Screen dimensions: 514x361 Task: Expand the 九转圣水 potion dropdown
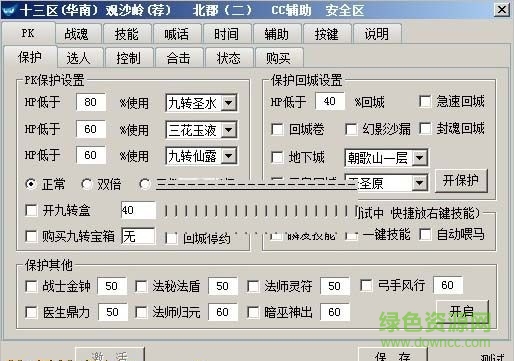coord(229,103)
